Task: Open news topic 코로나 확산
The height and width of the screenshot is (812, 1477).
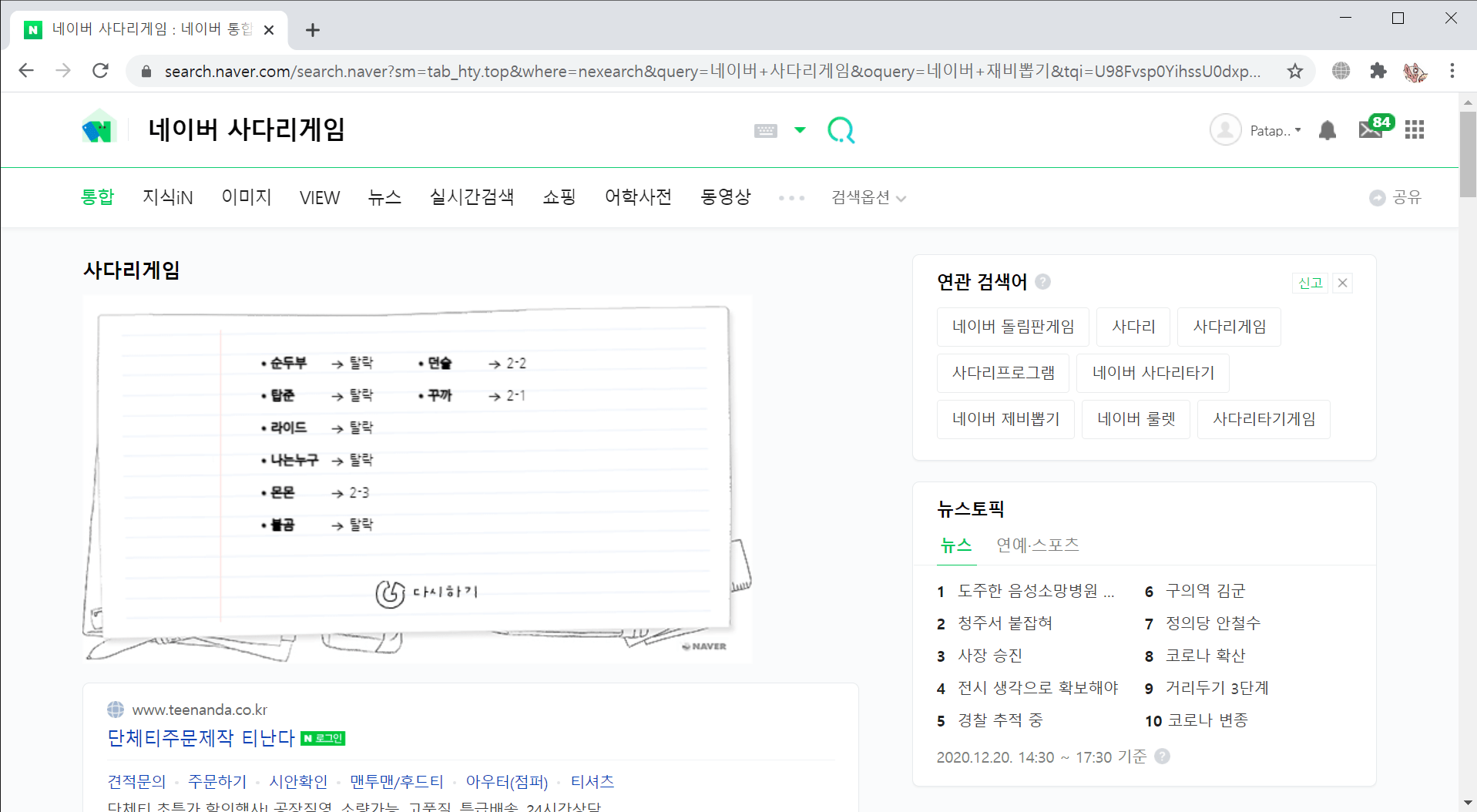Action: (x=1205, y=656)
